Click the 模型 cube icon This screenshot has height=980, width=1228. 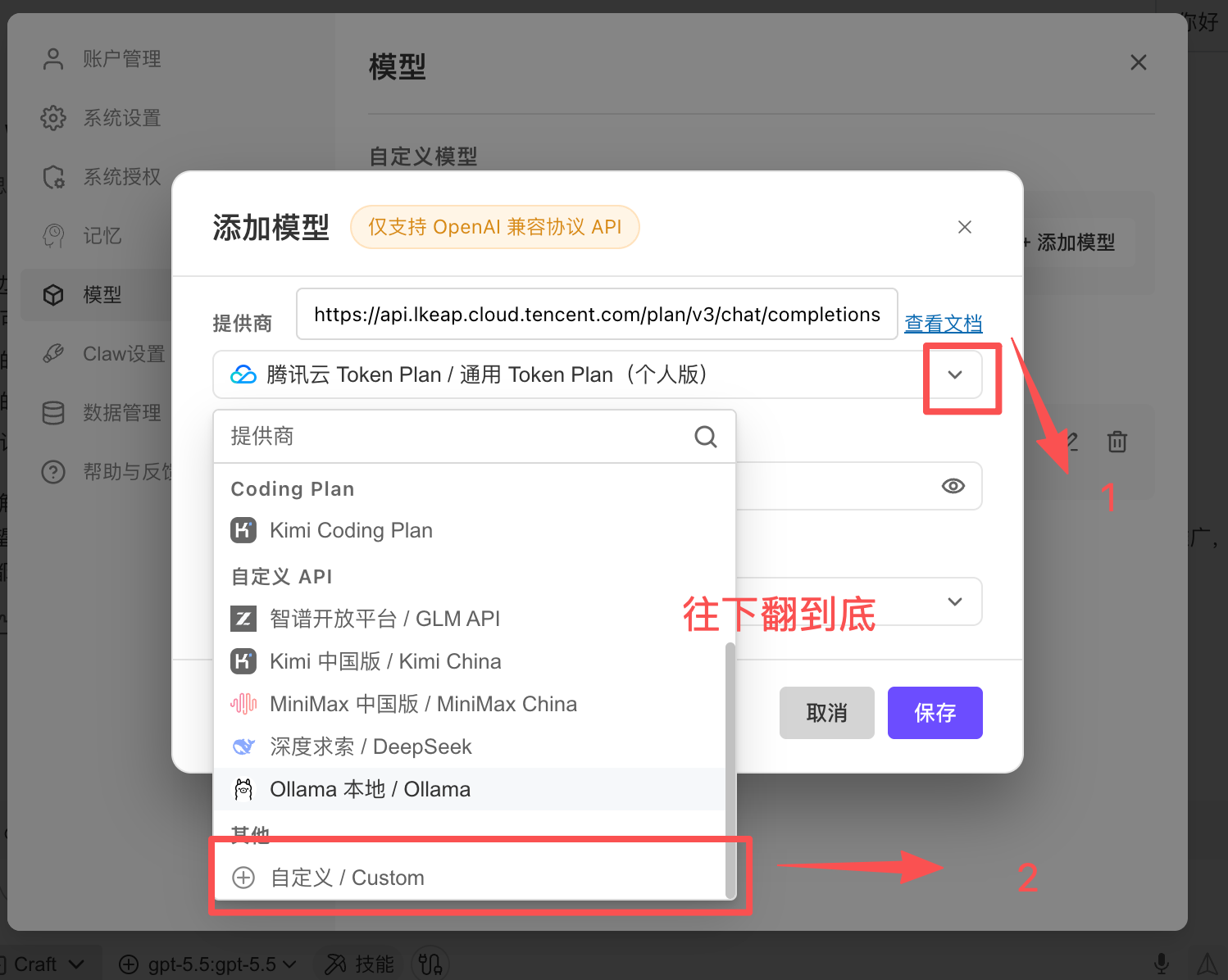pyautogui.click(x=53, y=295)
